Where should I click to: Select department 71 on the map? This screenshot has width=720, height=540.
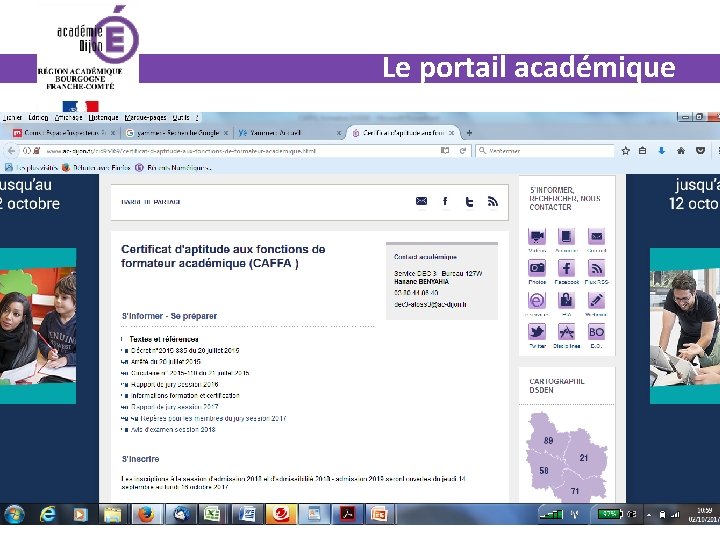click(x=574, y=491)
